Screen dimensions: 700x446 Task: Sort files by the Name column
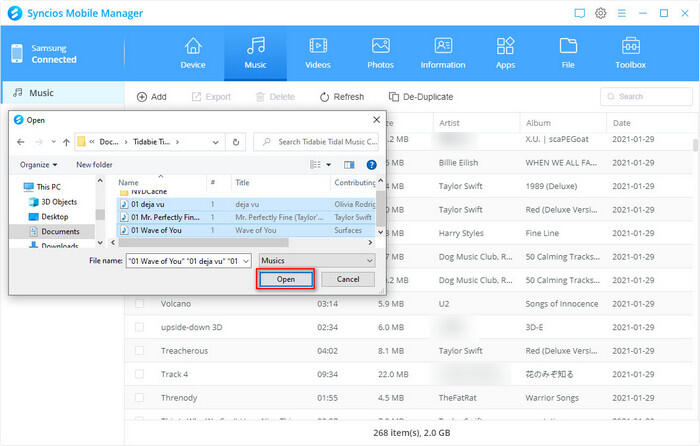coord(128,182)
